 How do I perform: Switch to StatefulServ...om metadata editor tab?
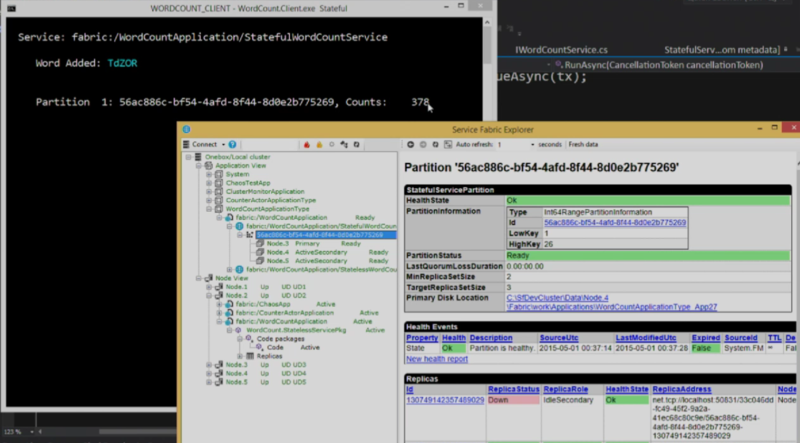pyautogui.click(x=722, y=50)
